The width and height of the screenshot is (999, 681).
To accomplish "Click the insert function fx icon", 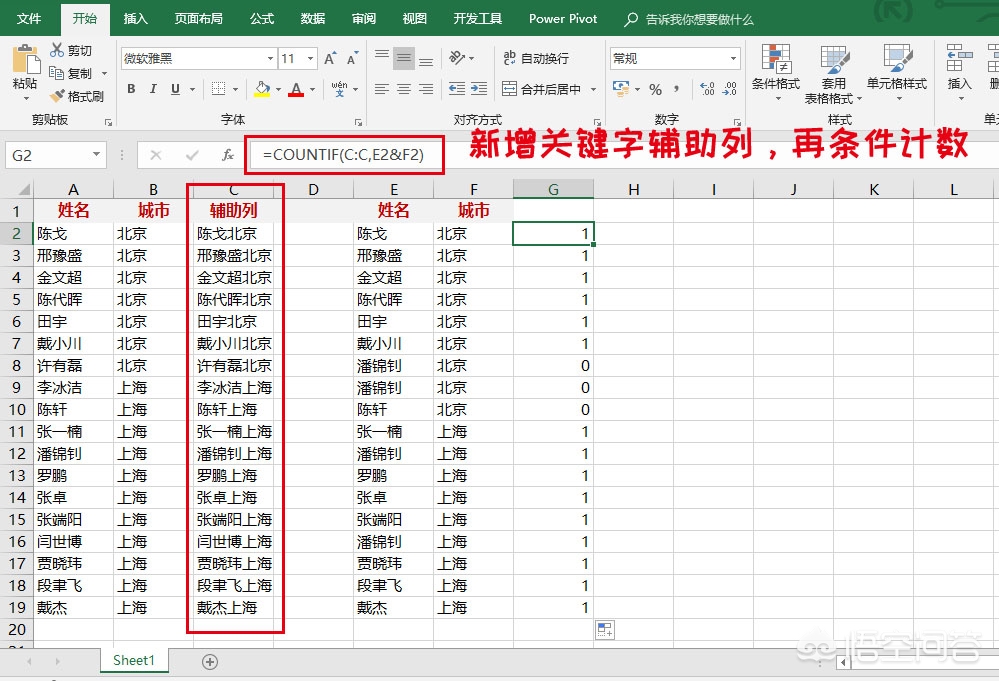I will 228,155.
